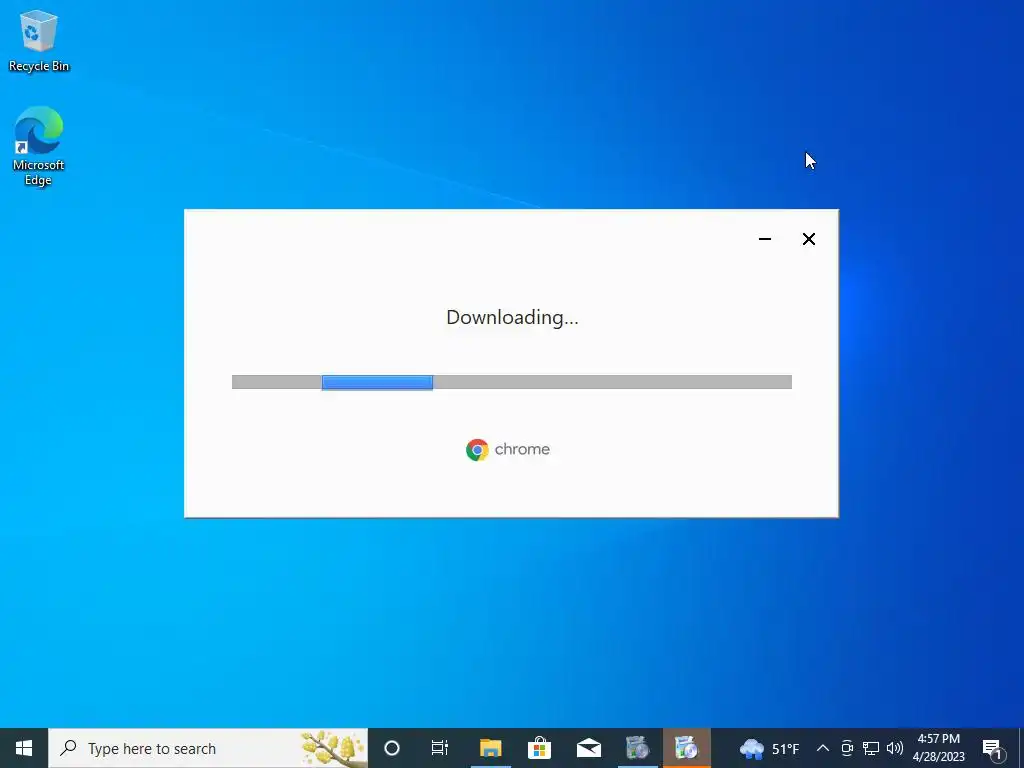Open Microsoft Store from the taskbar
This screenshot has height=768, width=1024.
[539, 748]
